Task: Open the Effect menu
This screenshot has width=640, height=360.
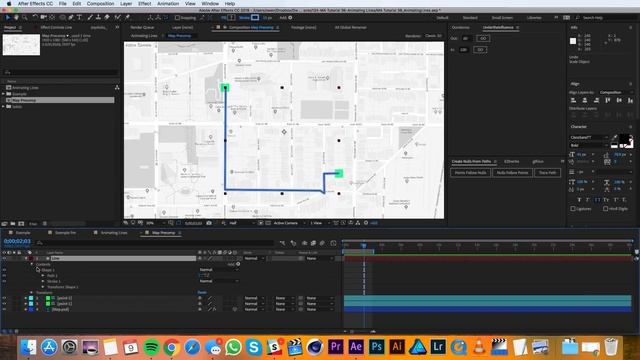Action: tap(144, 3)
